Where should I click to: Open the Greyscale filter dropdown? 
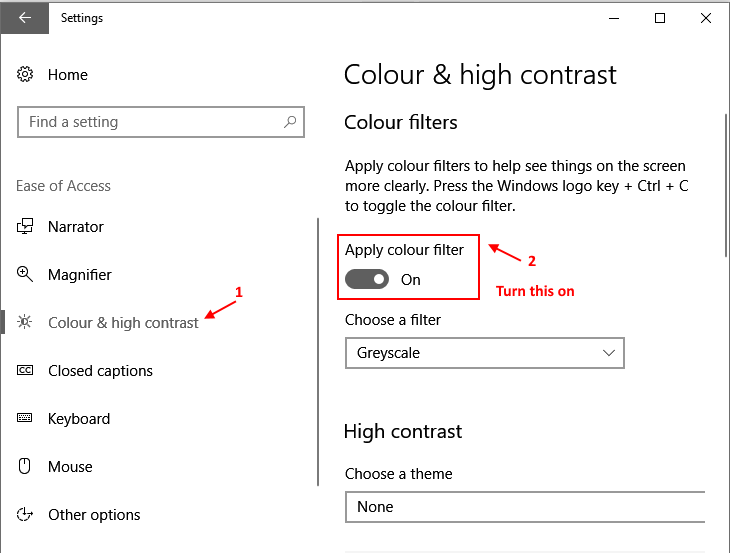click(485, 353)
